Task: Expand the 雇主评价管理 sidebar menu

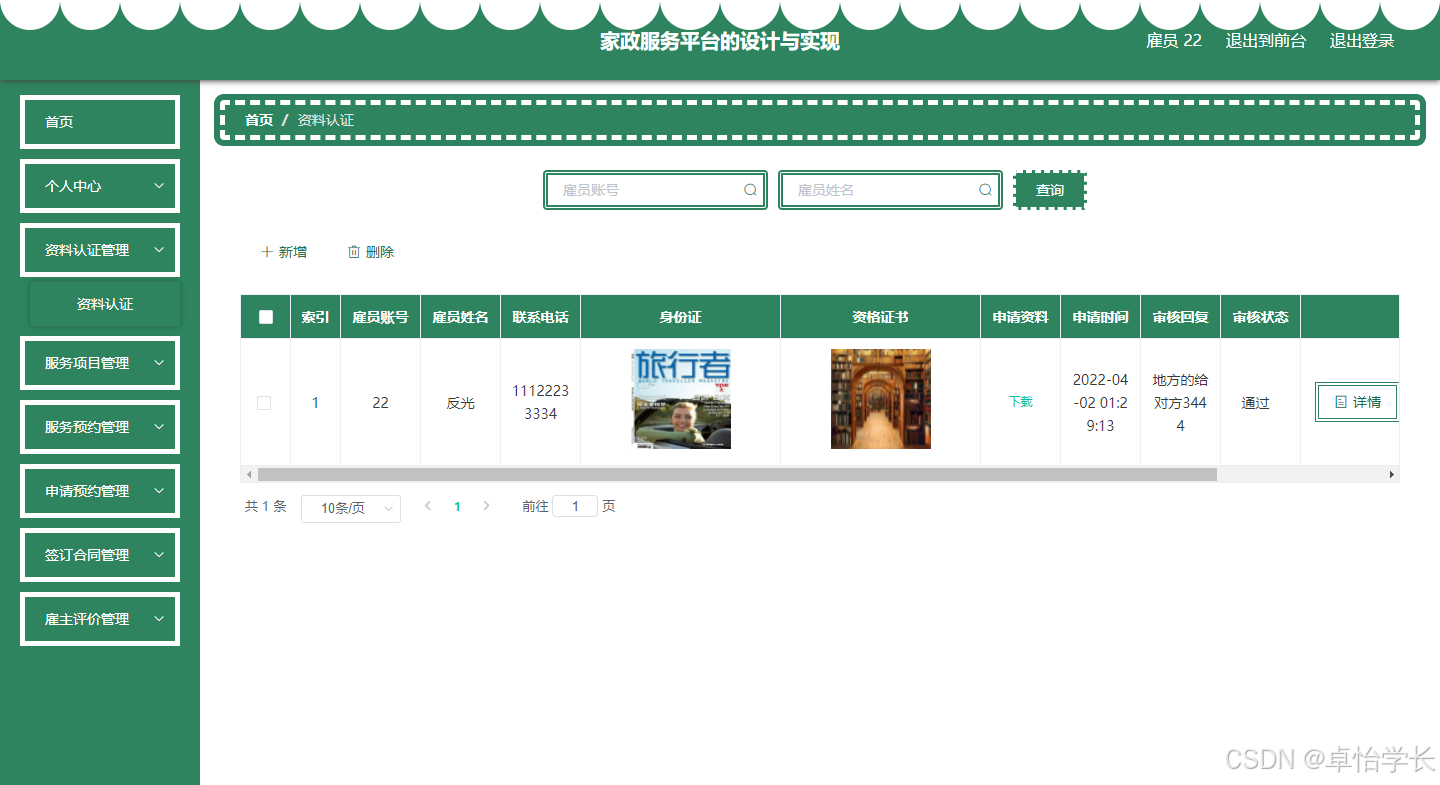Action: (100, 619)
